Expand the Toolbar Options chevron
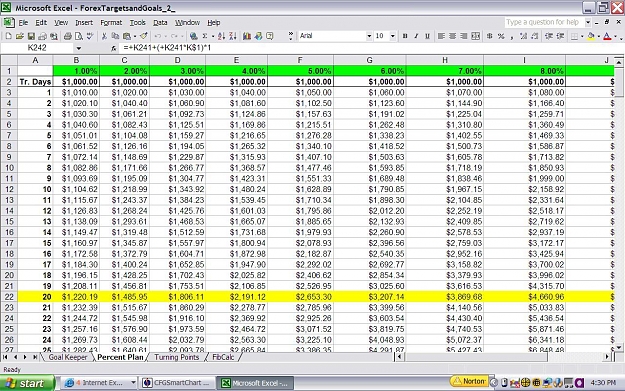Screen dimensions: 625x391 (x=291, y=36)
